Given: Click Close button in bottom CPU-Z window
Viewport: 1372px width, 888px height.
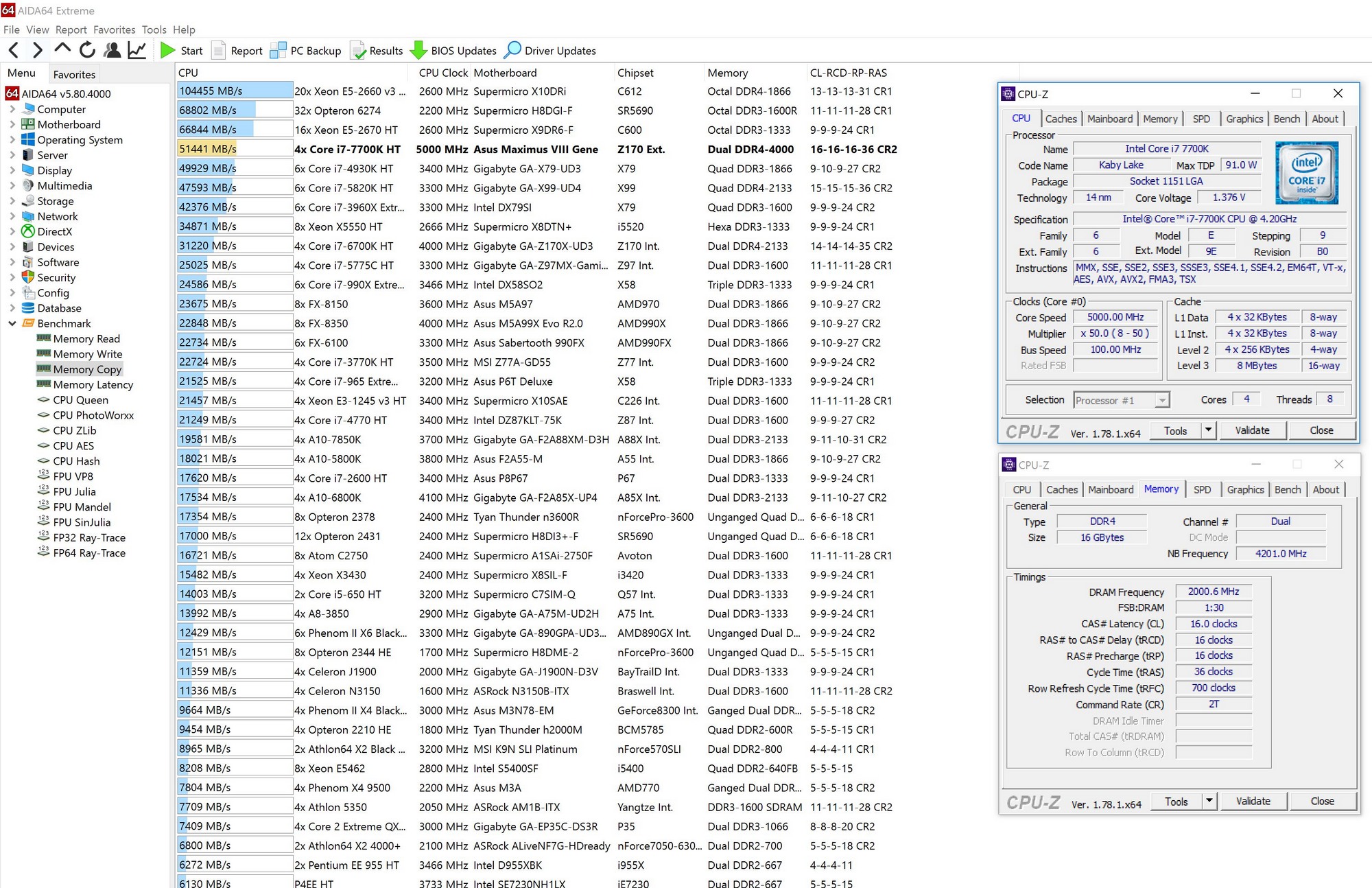Looking at the screenshot, I should (x=1323, y=801).
